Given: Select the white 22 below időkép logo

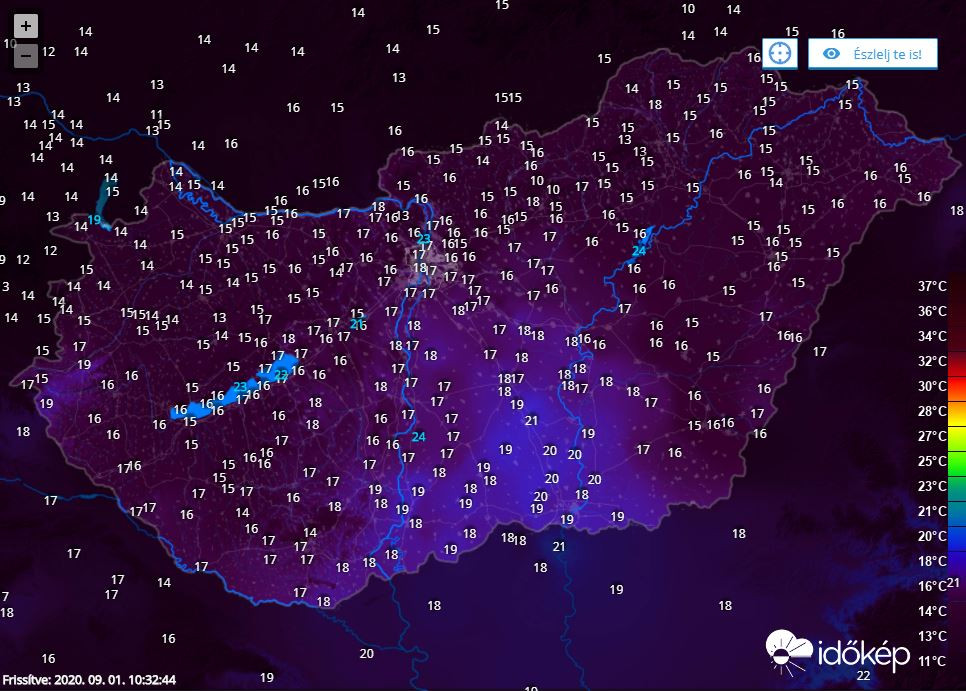Looking at the screenshot, I should coord(864,676).
